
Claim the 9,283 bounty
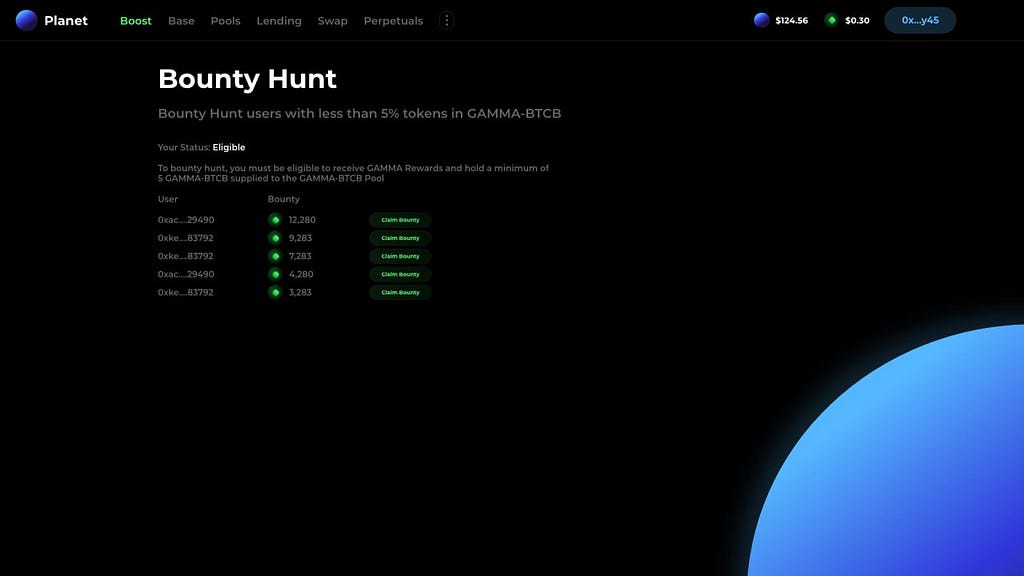[x=400, y=238]
